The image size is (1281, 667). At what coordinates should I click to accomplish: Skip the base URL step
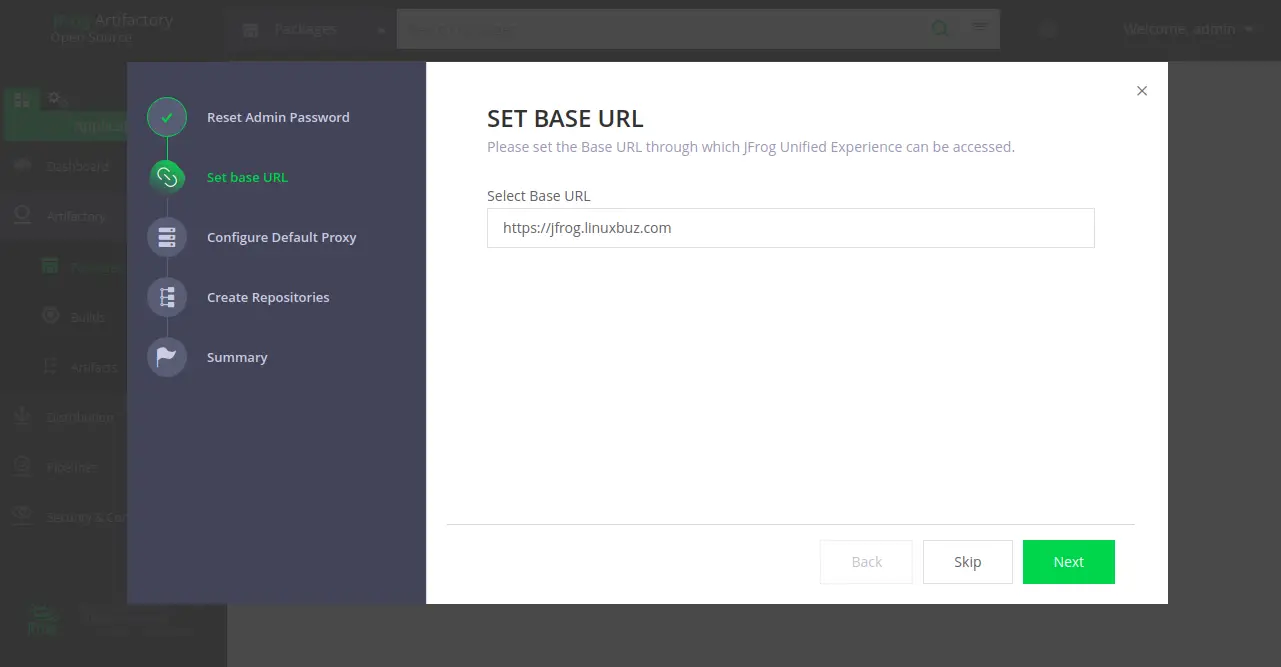coord(967,562)
